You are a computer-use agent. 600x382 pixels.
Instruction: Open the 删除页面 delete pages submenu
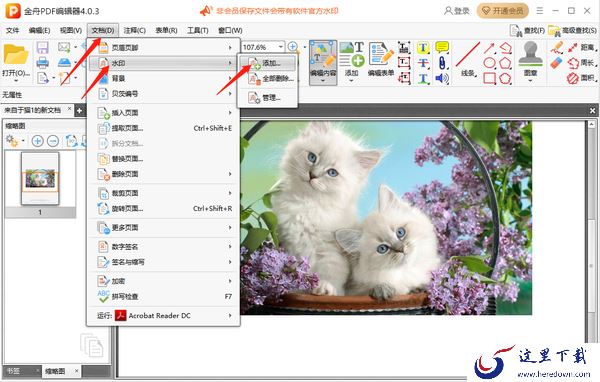tap(164, 174)
